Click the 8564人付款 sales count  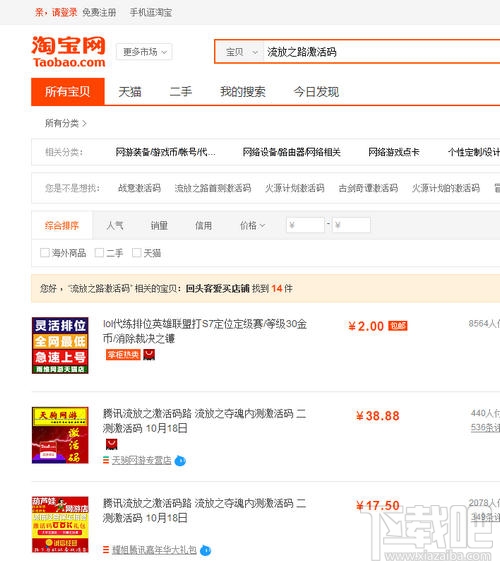[x=484, y=324]
